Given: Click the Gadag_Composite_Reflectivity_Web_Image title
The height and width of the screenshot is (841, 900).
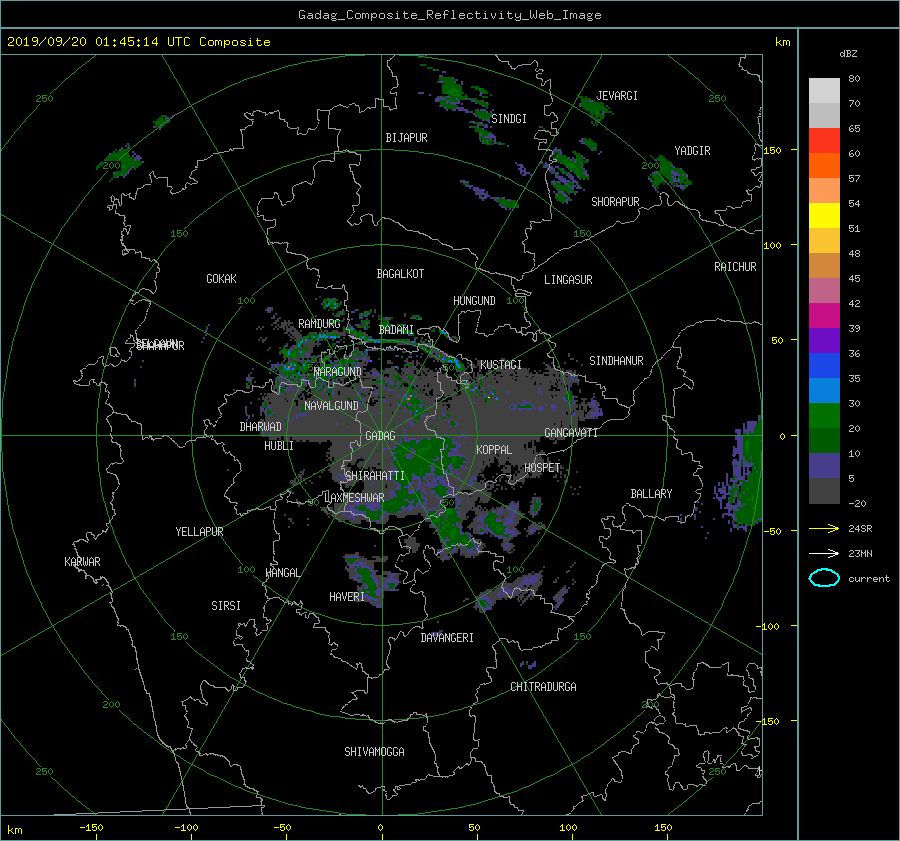Looking at the screenshot, I should coord(450,15).
